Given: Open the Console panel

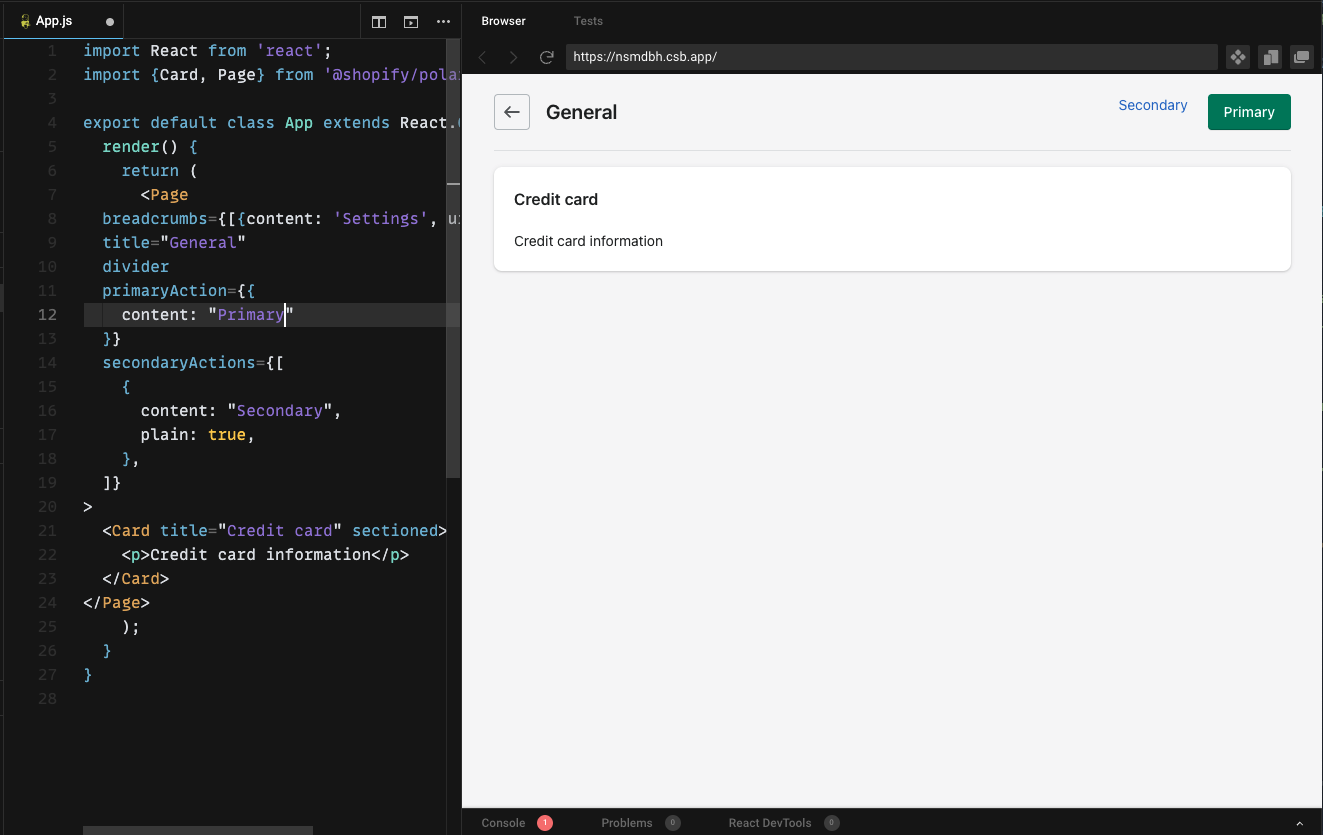Looking at the screenshot, I should 503,823.
